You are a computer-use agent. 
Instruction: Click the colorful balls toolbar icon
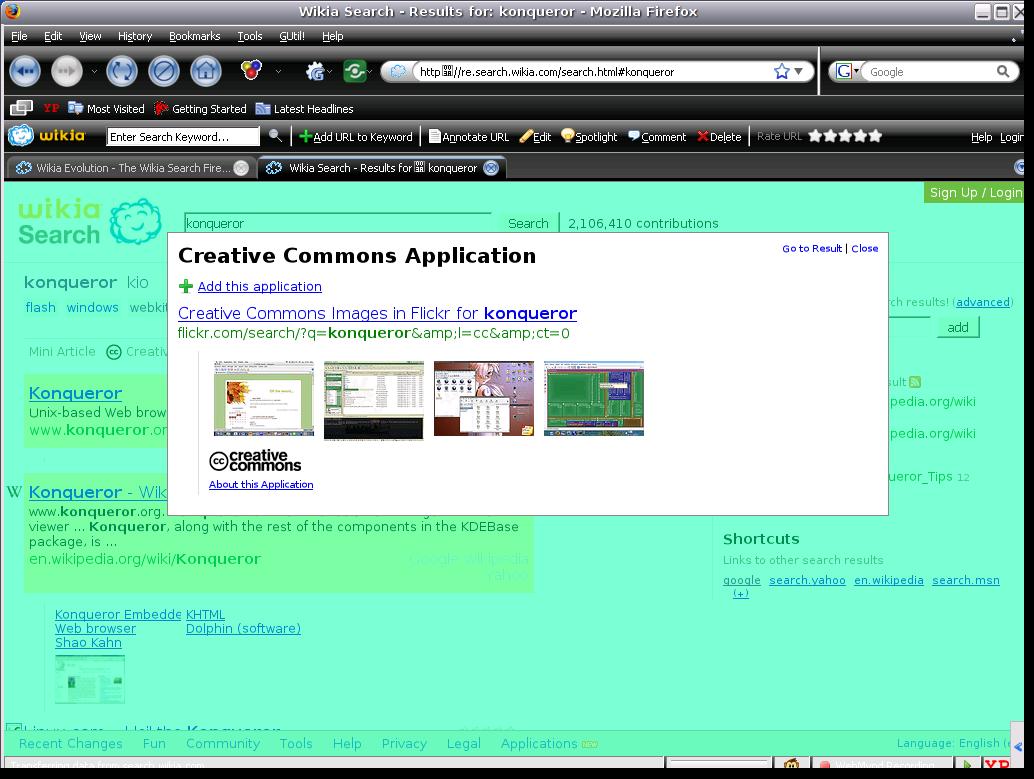(x=251, y=70)
